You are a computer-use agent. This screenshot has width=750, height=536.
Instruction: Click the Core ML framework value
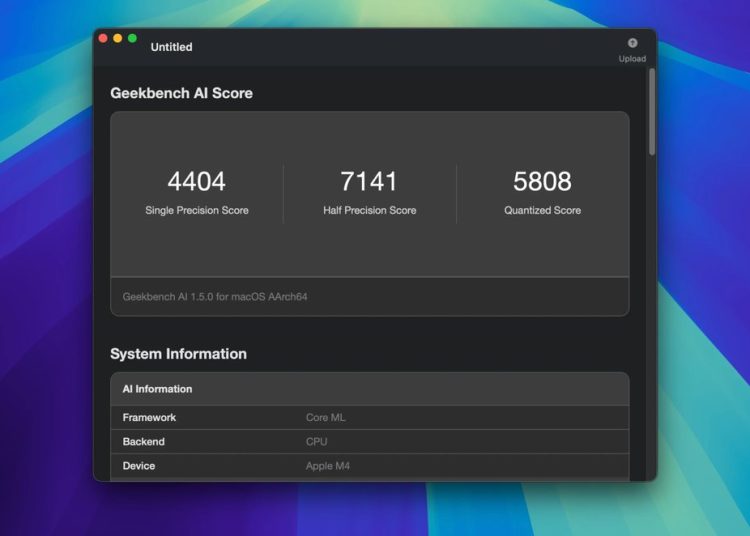point(325,417)
